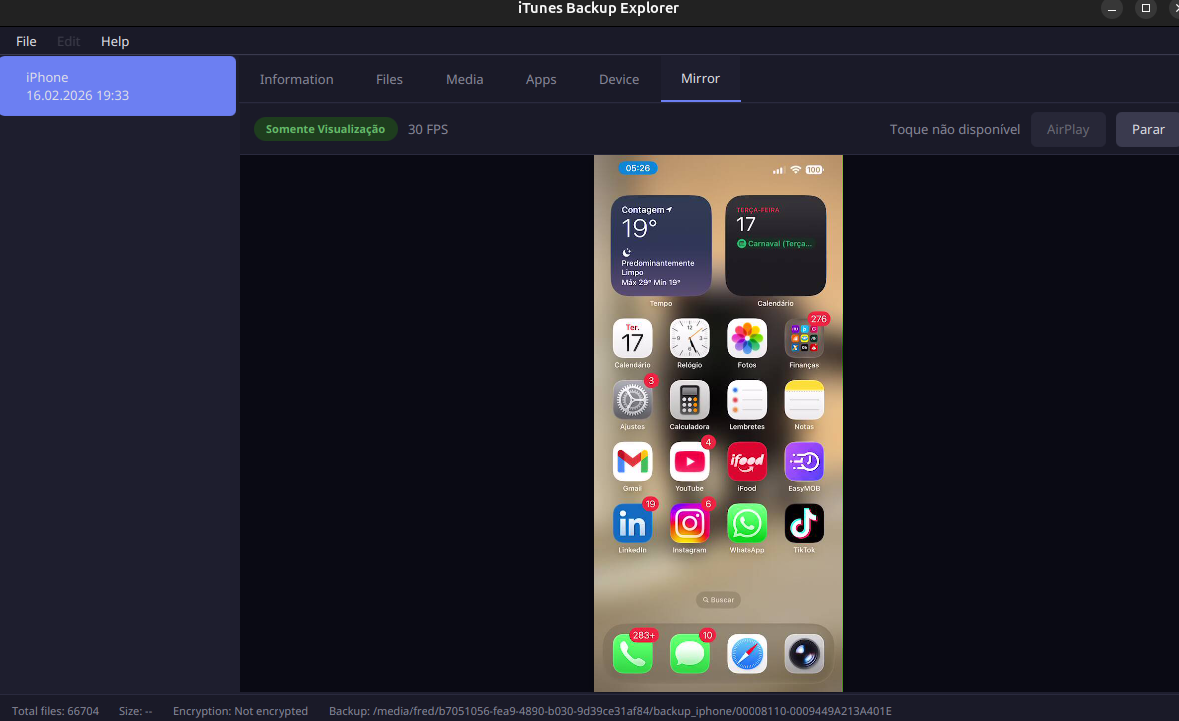
Task: Tap the Phone icon in dock
Action: pyautogui.click(x=632, y=653)
